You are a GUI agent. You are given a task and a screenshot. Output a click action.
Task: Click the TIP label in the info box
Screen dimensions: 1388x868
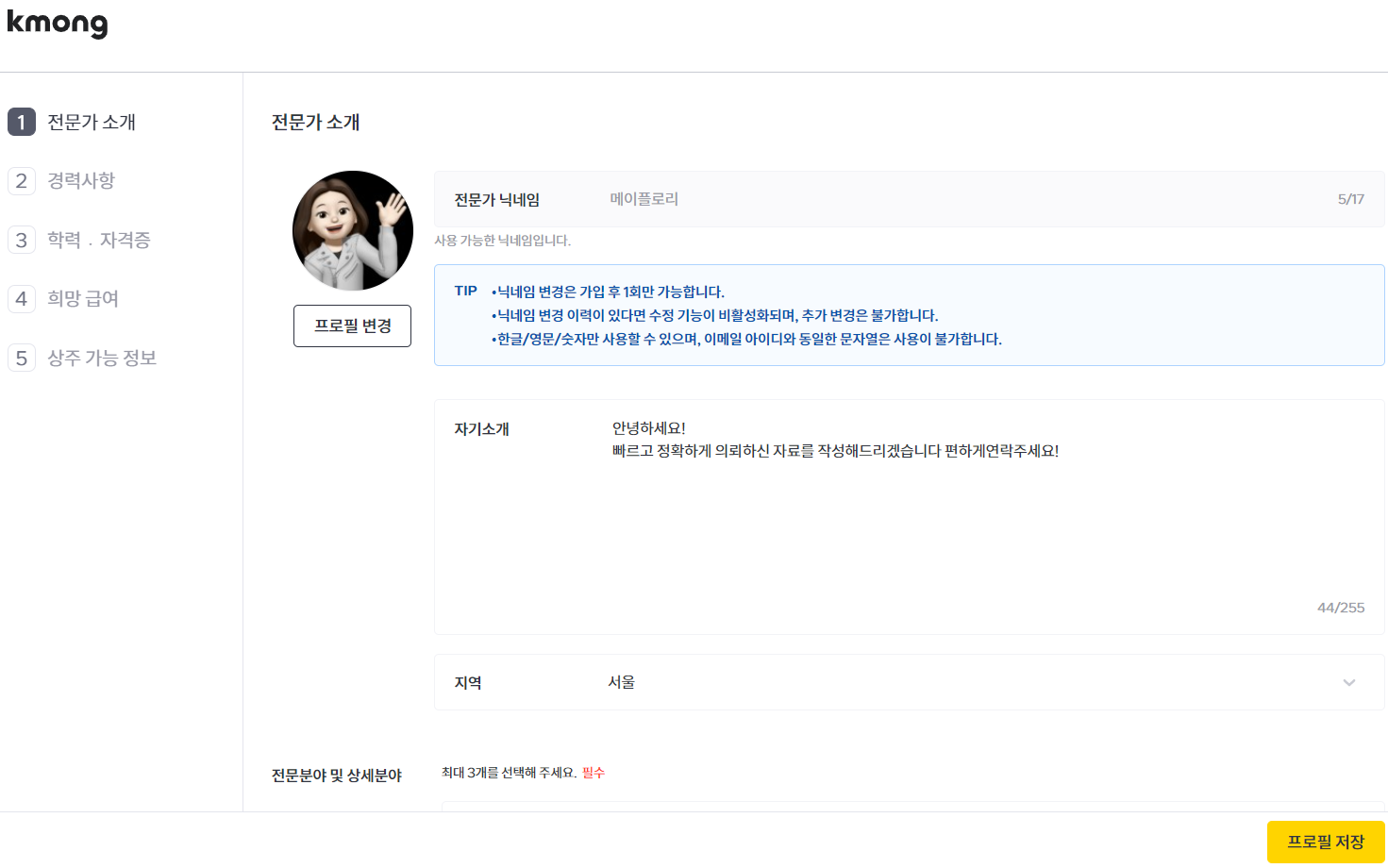pos(466,291)
